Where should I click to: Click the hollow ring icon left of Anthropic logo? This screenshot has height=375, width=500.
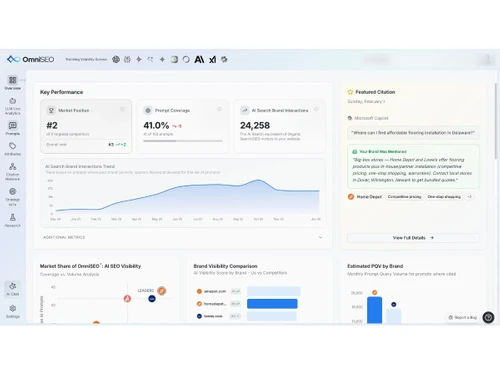pos(186,59)
